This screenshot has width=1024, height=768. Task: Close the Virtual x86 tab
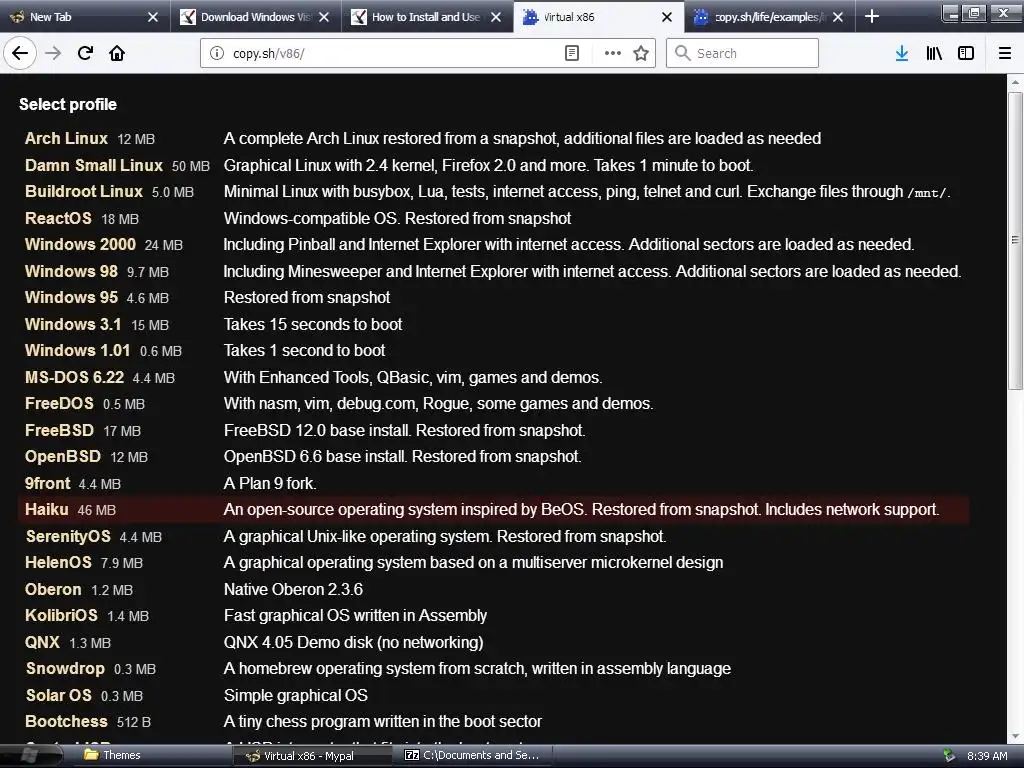pyautogui.click(x=667, y=17)
